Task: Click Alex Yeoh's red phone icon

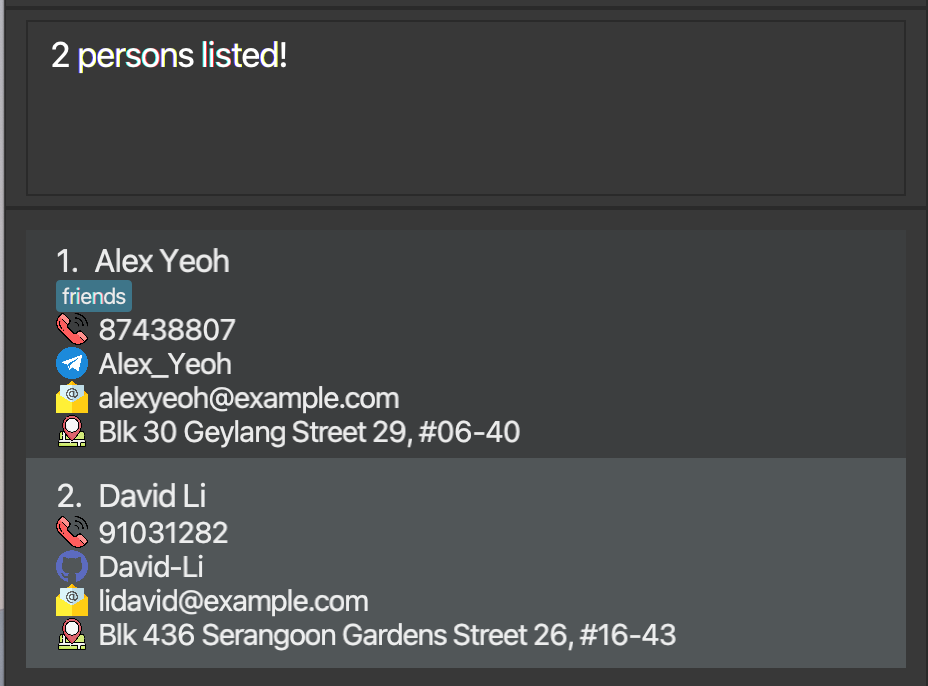Action: [x=72, y=329]
